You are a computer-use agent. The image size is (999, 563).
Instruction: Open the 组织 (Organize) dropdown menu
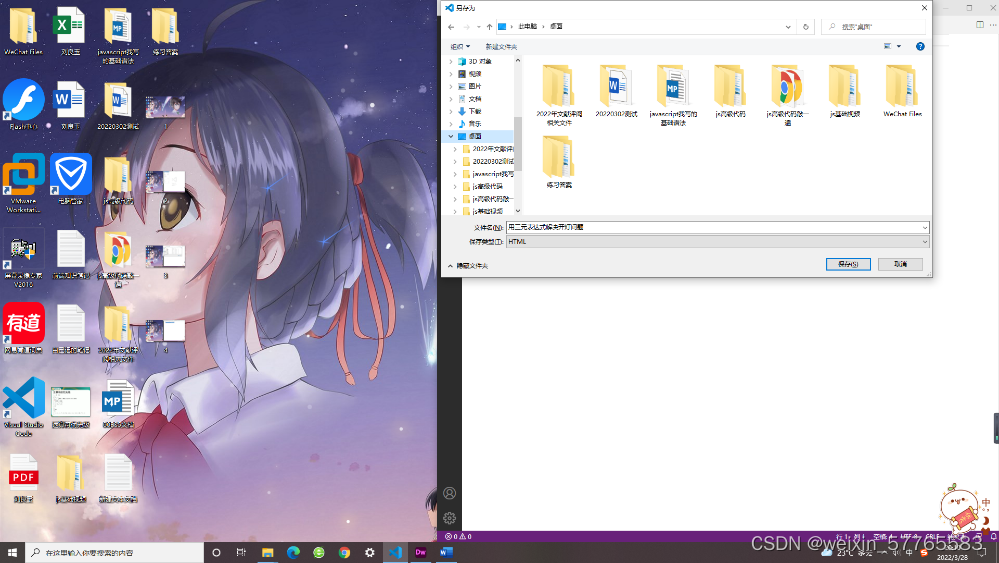click(x=460, y=46)
